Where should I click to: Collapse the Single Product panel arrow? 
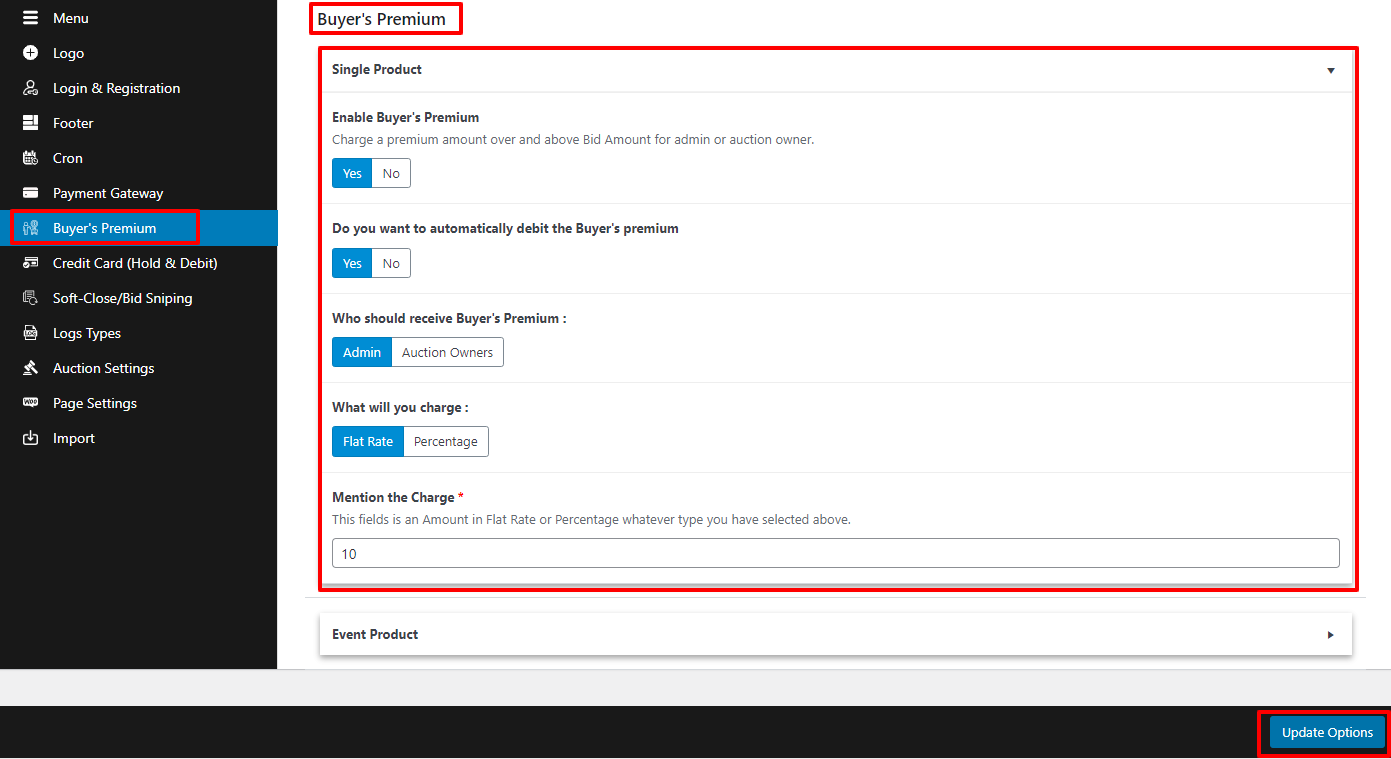point(1331,70)
